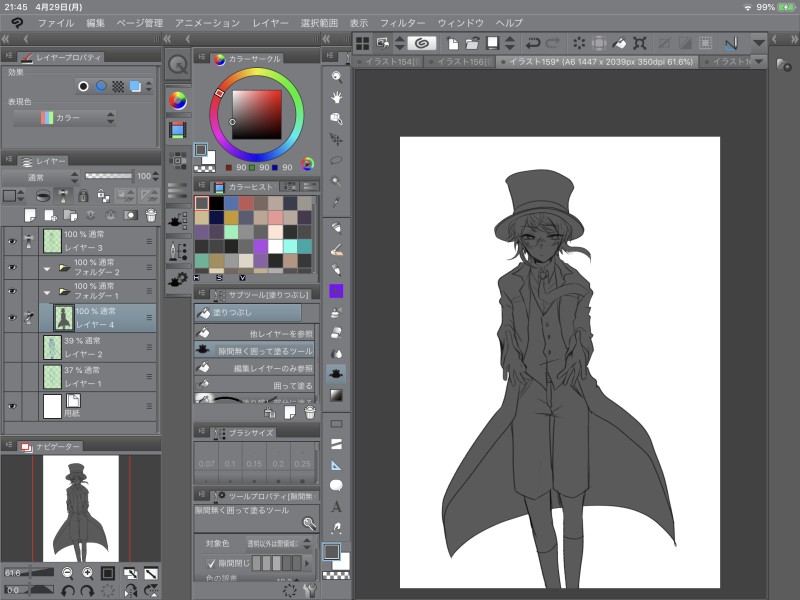Hide レイヤー 3 using its eye icon

click(x=12, y=241)
